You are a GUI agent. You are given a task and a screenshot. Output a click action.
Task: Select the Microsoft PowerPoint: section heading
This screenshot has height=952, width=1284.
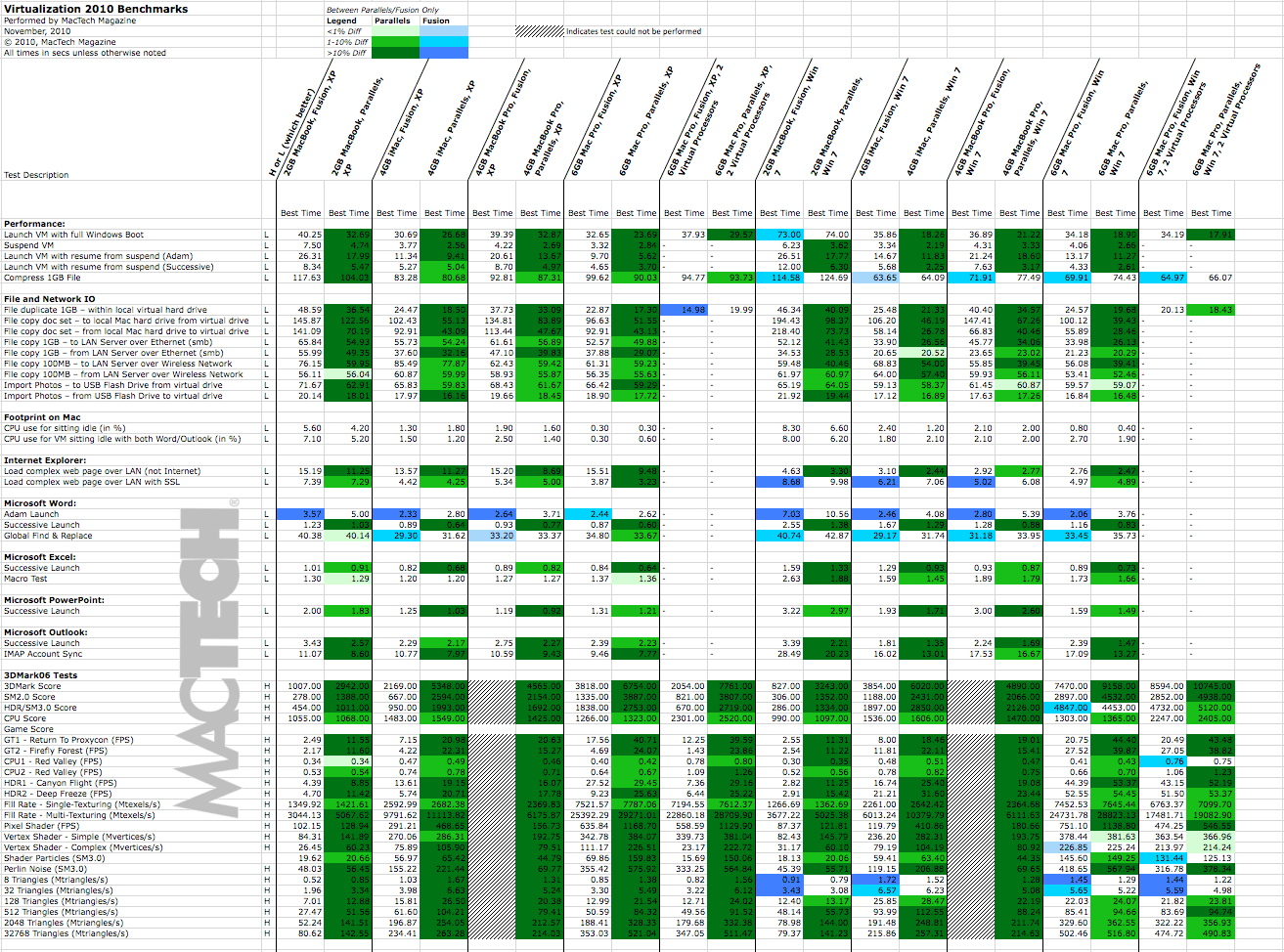[55, 600]
